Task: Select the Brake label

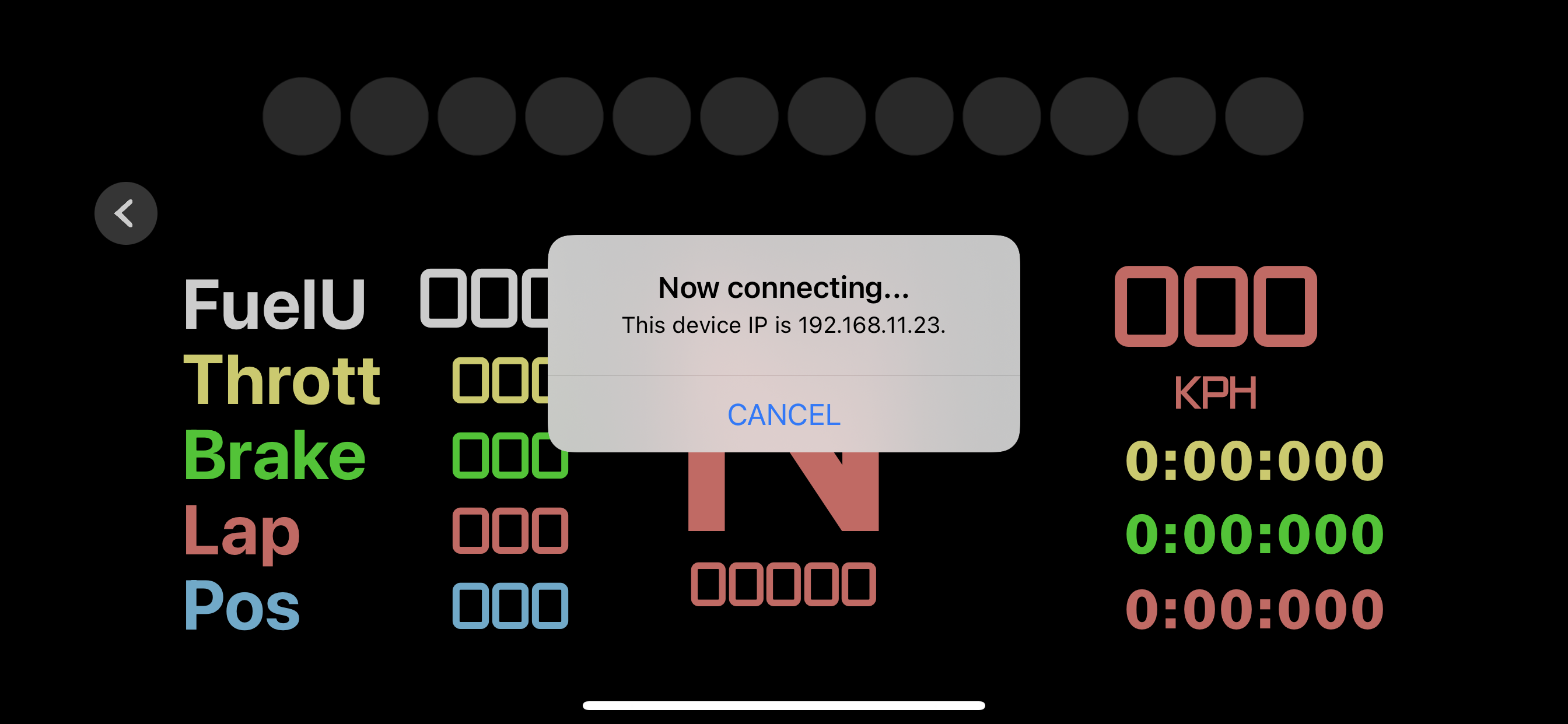Action: click(275, 455)
